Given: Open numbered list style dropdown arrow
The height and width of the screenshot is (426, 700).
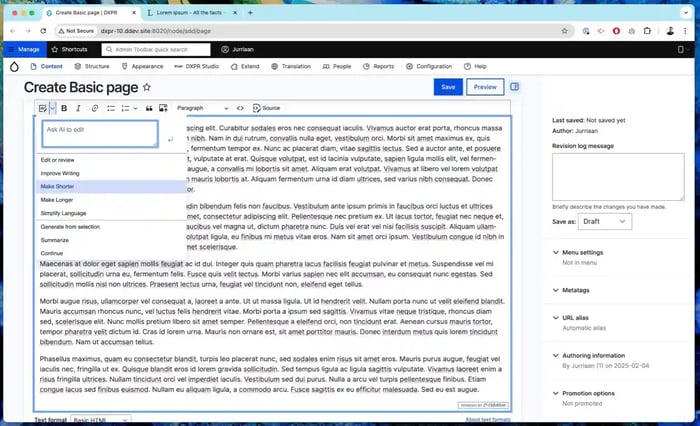Looking at the screenshot, I should pyautogui.click(x=135, y=108).
